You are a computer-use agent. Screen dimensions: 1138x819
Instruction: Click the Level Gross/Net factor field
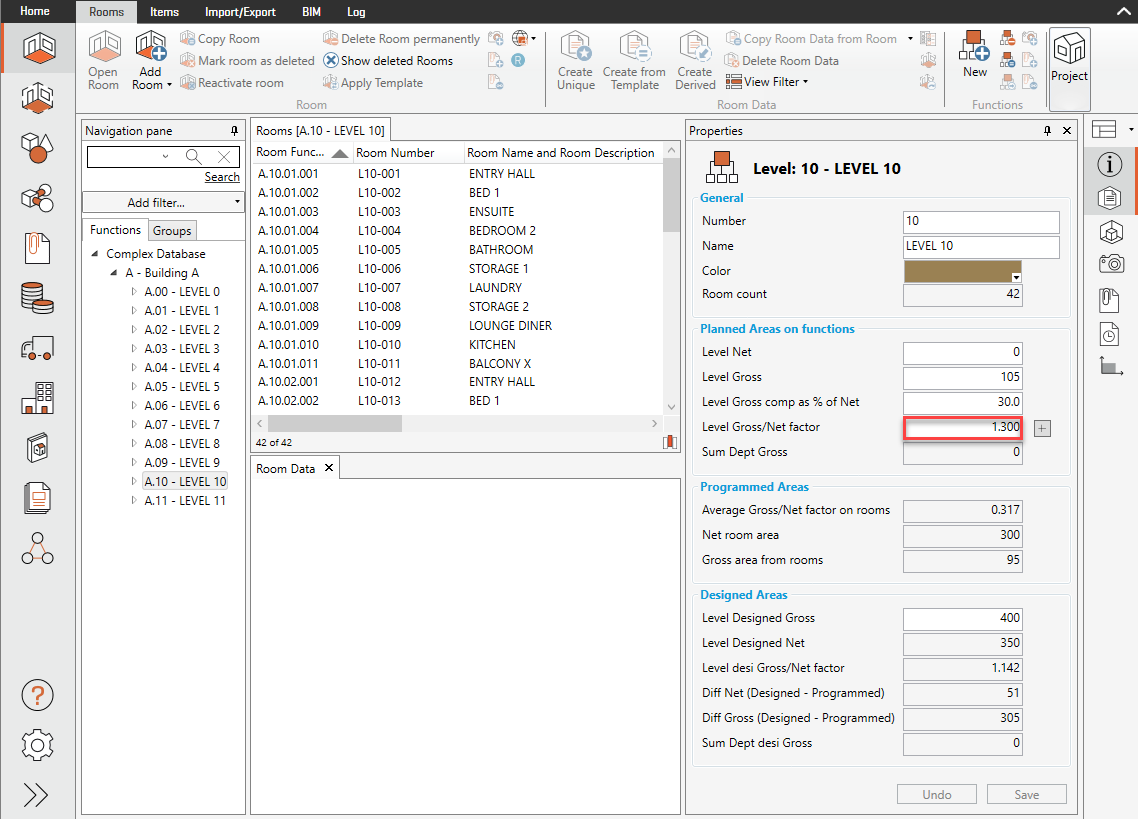pyautogui.click(x=963, y=427)
